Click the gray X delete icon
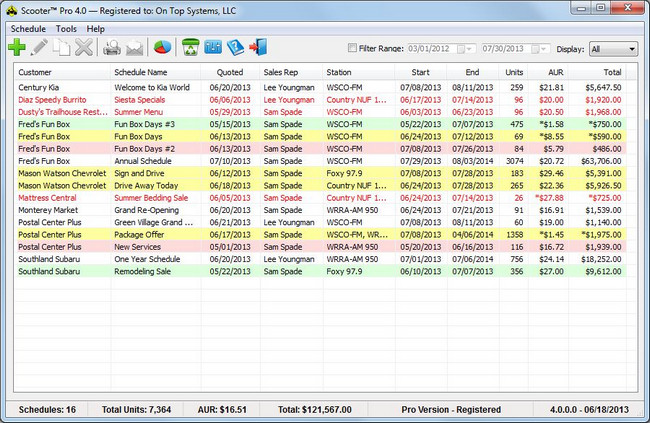 coord(84,47)
